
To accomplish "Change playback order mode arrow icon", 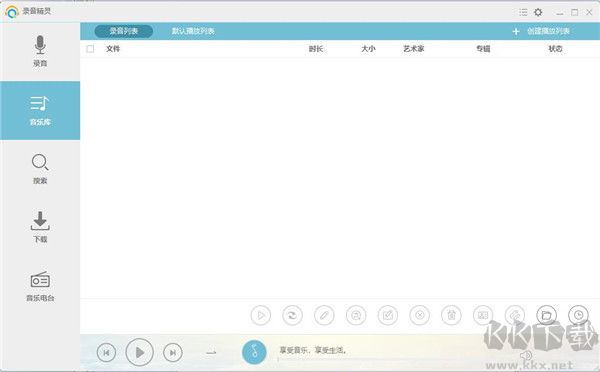I will coord(211,352).
